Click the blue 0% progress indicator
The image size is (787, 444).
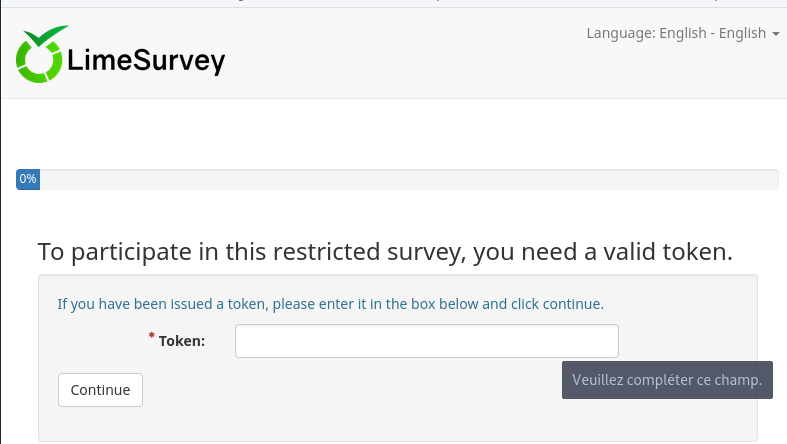pos(28,179)
